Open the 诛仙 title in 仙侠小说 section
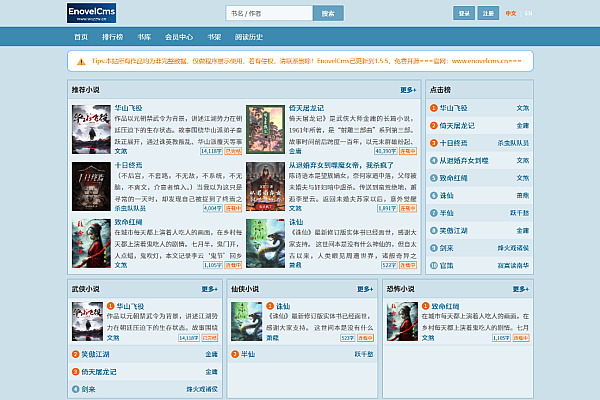Viewport: 600px width, 400px height. [283, 306]
